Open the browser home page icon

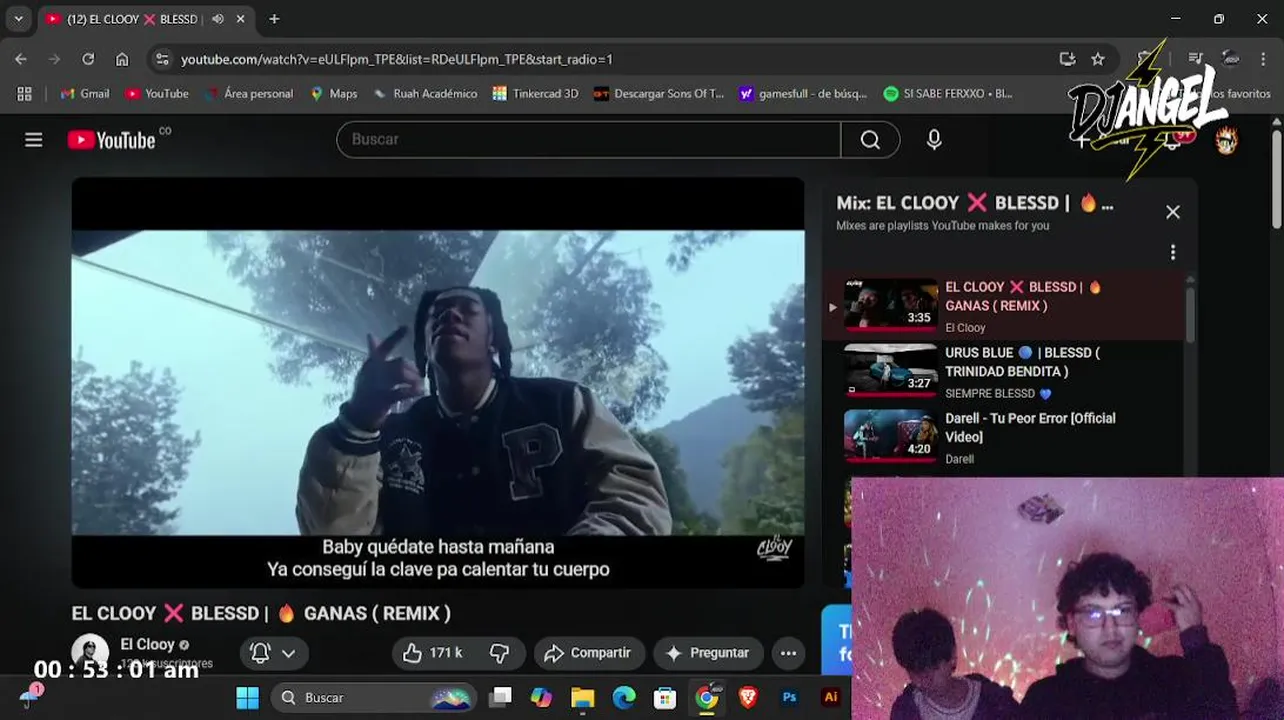(122, 59)
